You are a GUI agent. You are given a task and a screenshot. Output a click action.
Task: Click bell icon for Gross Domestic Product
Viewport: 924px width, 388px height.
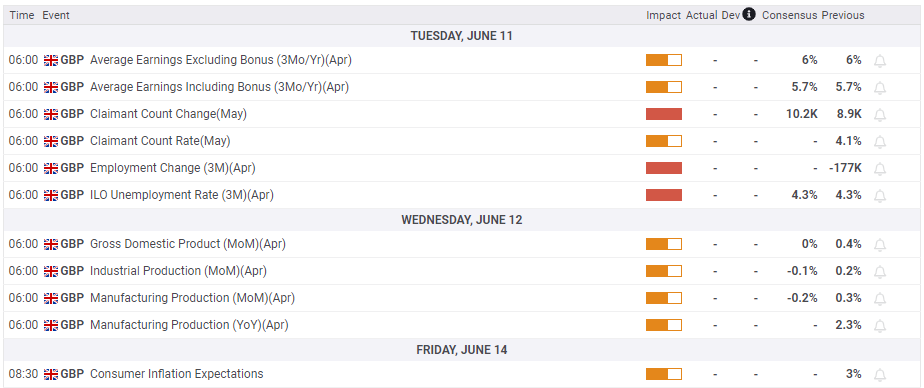tap(880, 245)
